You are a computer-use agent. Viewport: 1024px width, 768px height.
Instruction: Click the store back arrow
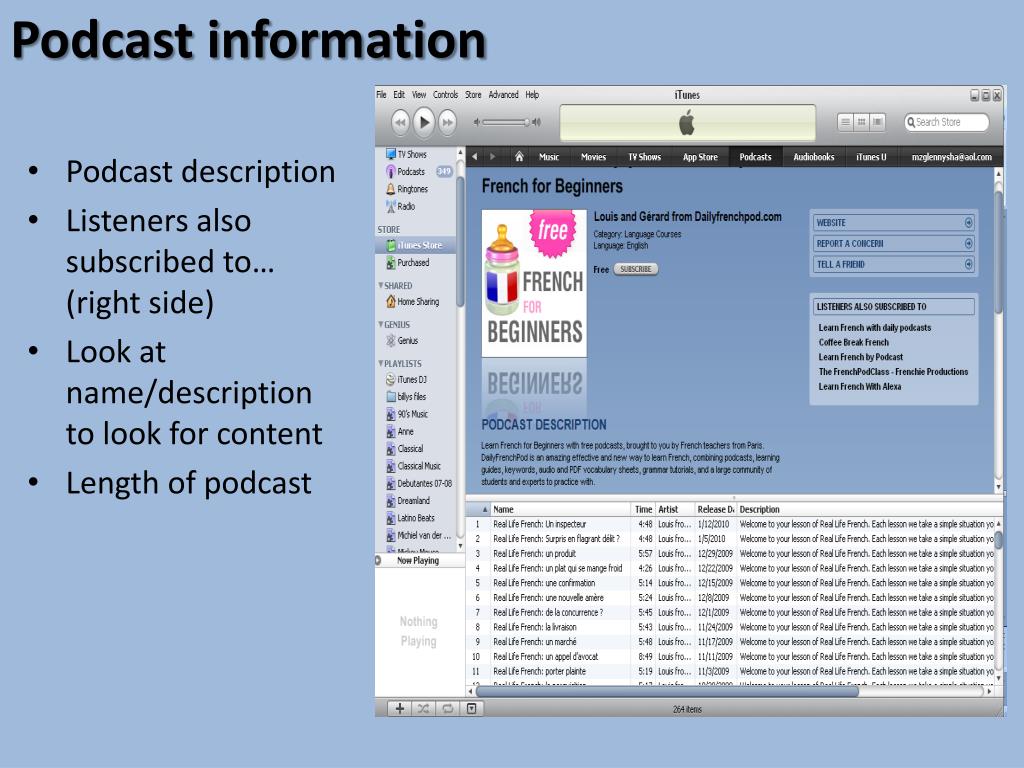[x=475, y=157]
